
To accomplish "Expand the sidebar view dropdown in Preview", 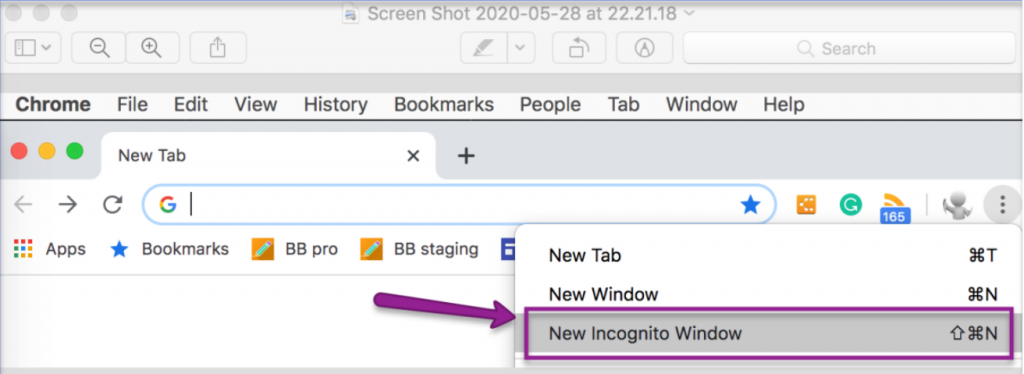I will coord(33,48).
